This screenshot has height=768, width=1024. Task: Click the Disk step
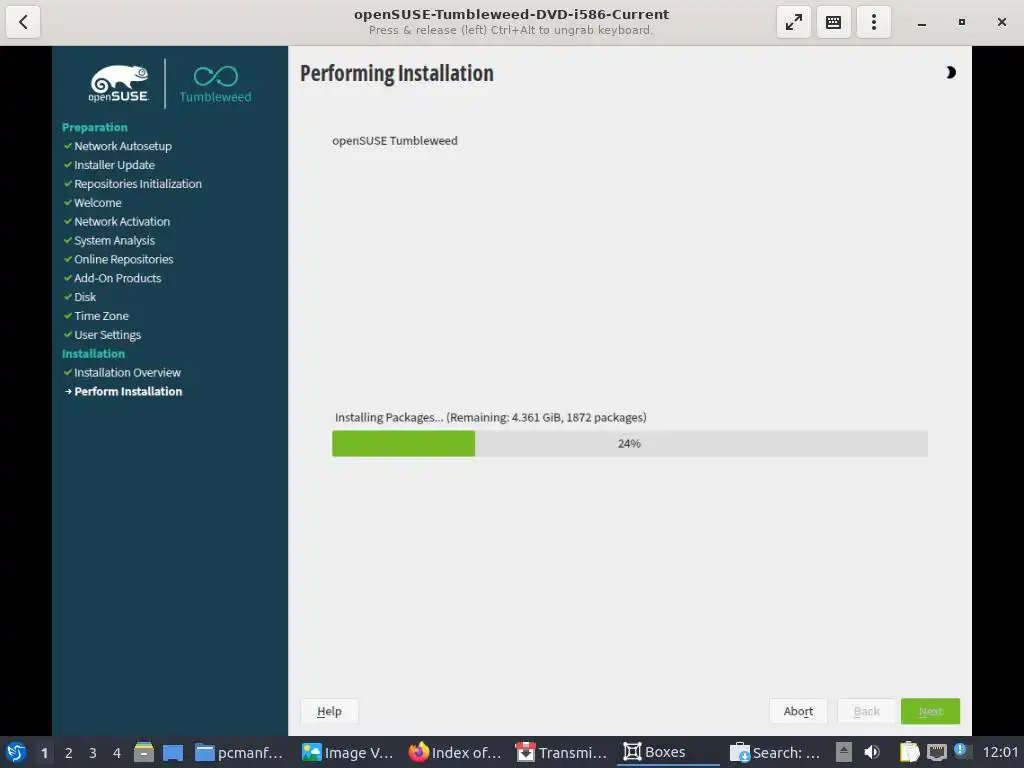click(85, 297)
